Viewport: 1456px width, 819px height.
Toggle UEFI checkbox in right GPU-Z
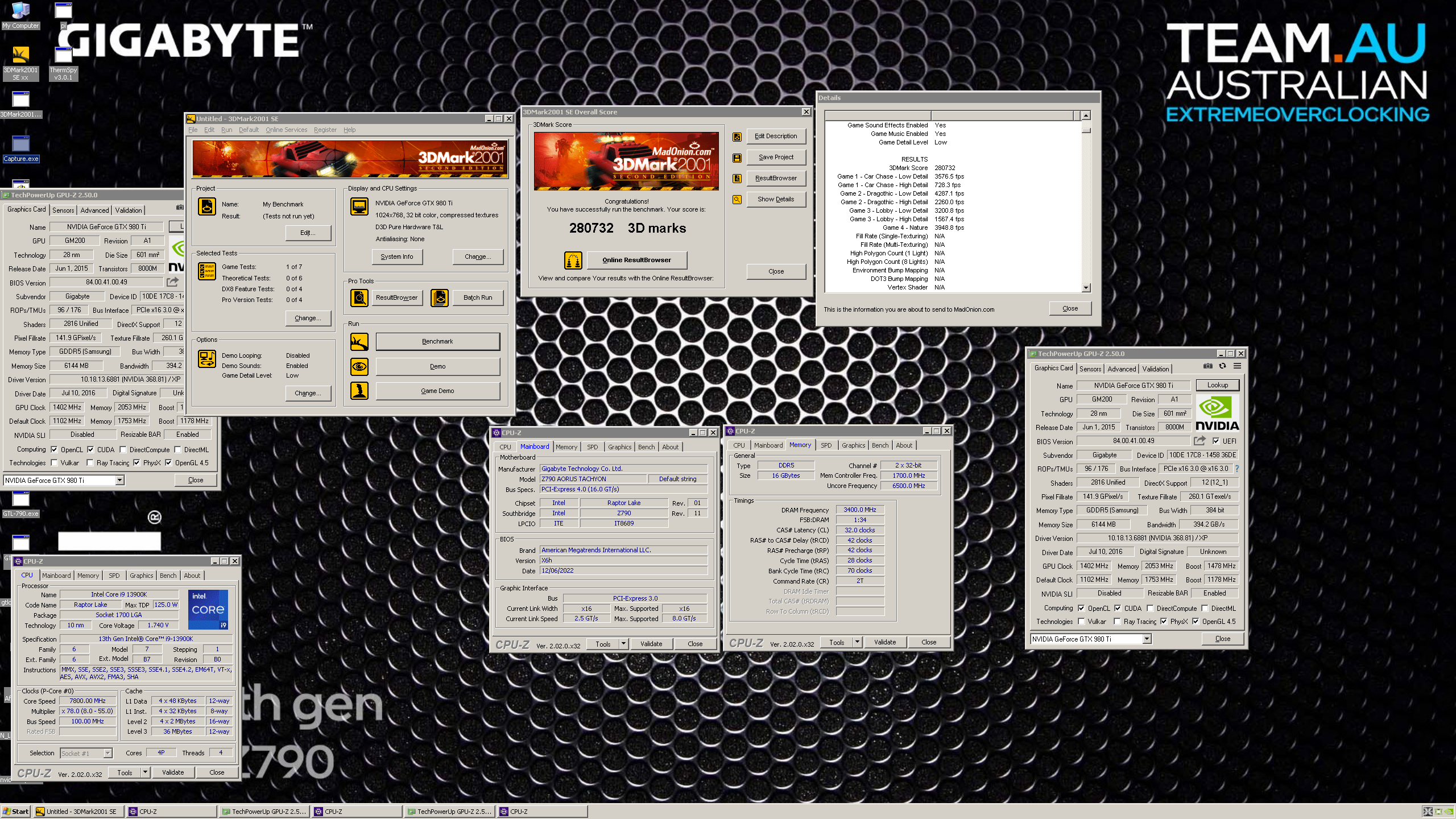coord(1216,441)
